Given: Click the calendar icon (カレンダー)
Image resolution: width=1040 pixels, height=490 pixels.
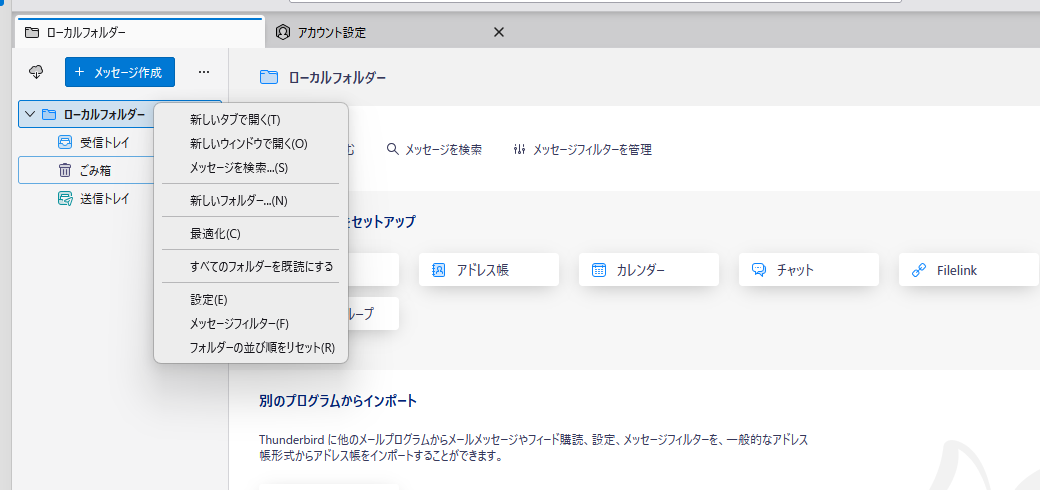Looking at the screenshot, I should (x=599, y=270).
